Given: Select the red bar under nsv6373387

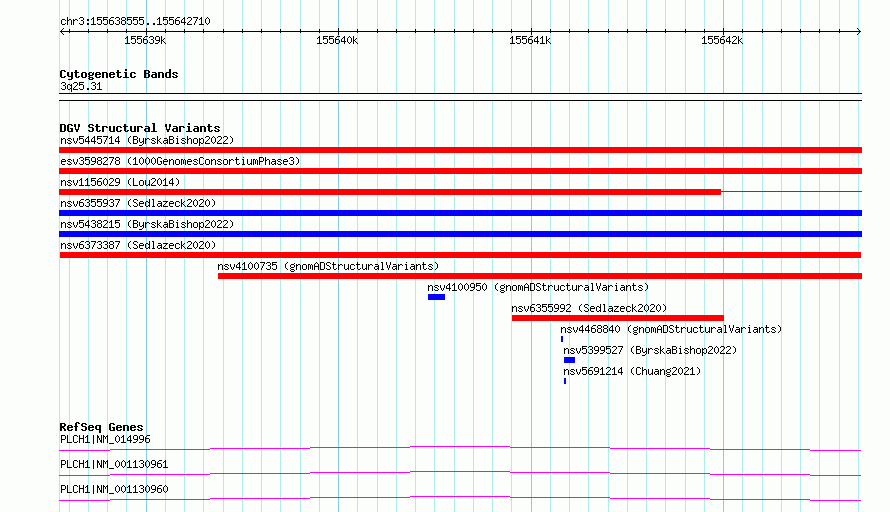Looking at the screenshot, I should click(460, 255).
